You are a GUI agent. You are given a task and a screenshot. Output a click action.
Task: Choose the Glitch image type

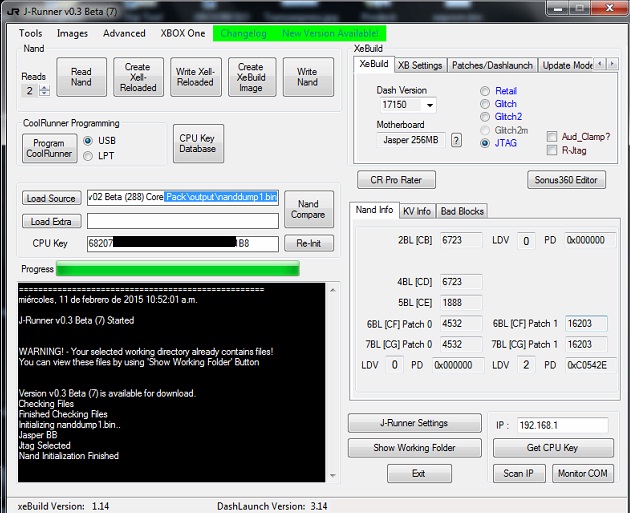(x=485, y=104)
